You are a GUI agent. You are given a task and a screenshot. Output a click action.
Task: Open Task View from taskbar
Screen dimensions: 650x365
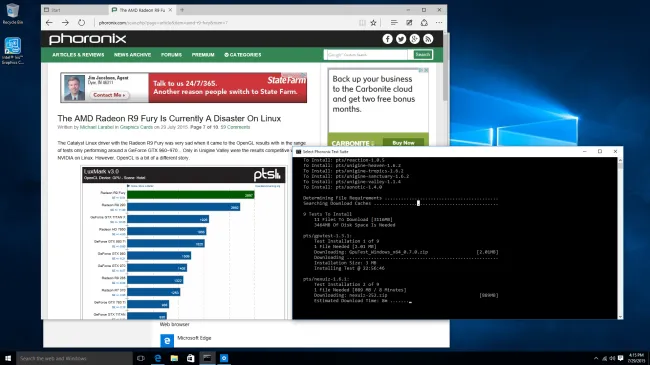pos(141,358)
